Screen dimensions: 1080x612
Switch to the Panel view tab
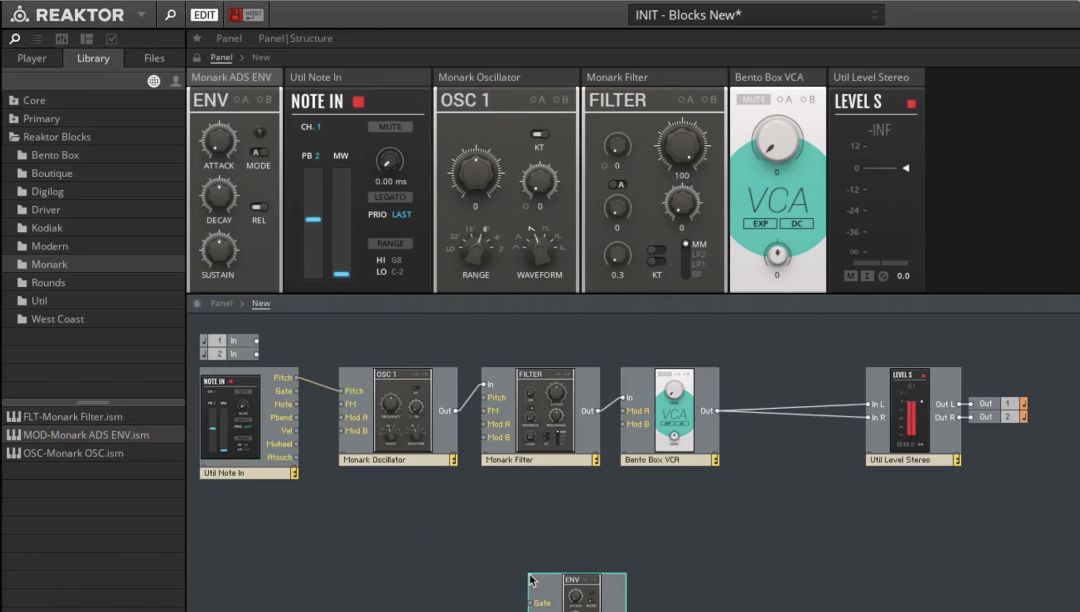(x=229, y=39)
